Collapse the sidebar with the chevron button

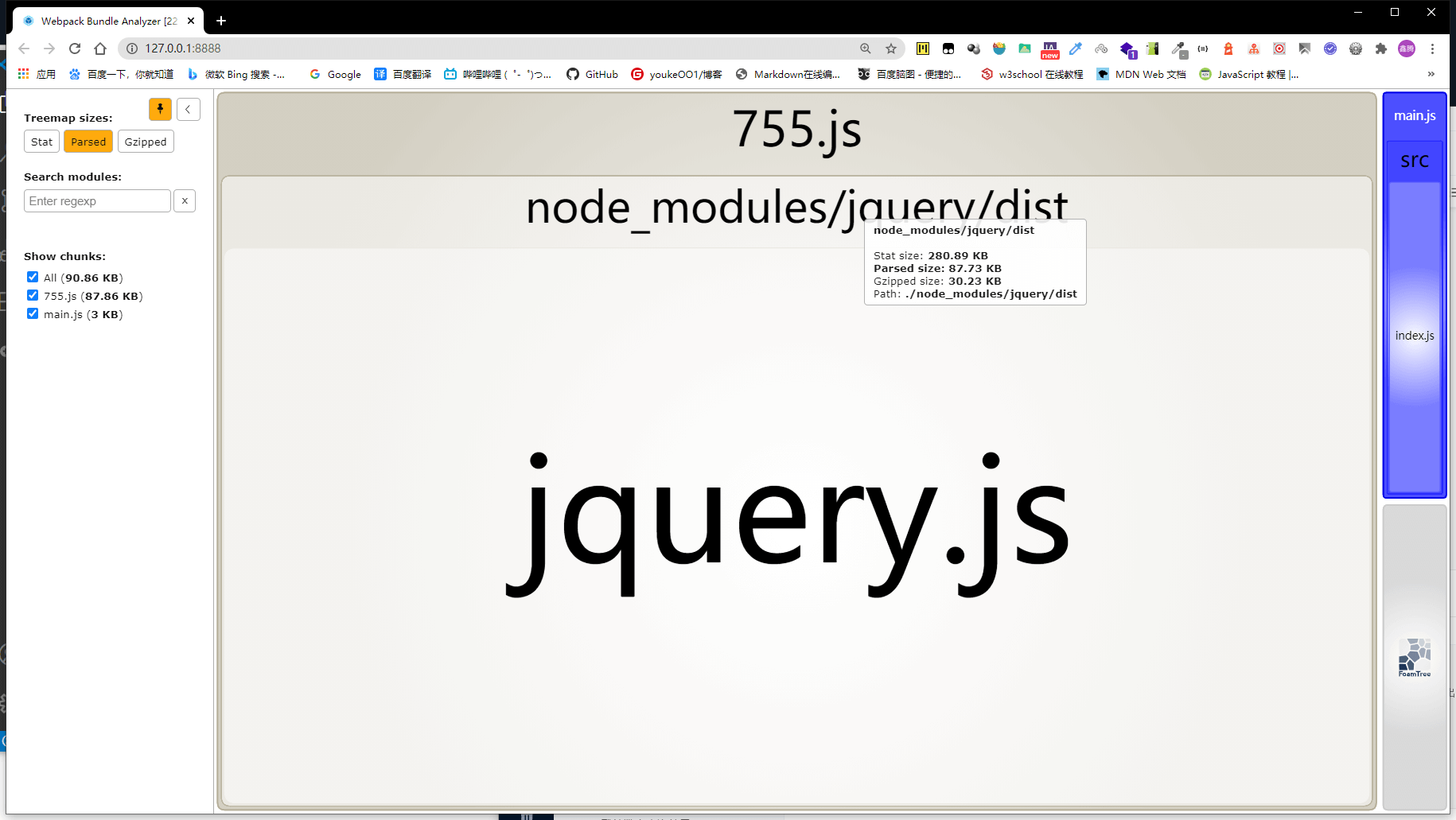(x=188, y=109)
